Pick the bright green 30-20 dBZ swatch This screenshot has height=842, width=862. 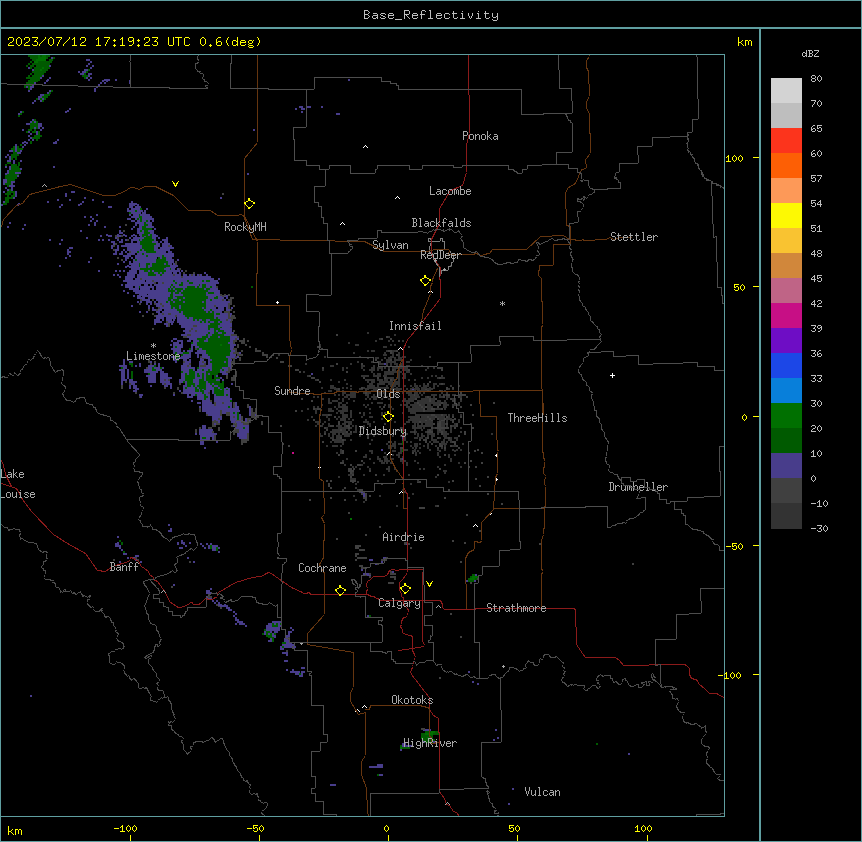pos(786,416)
